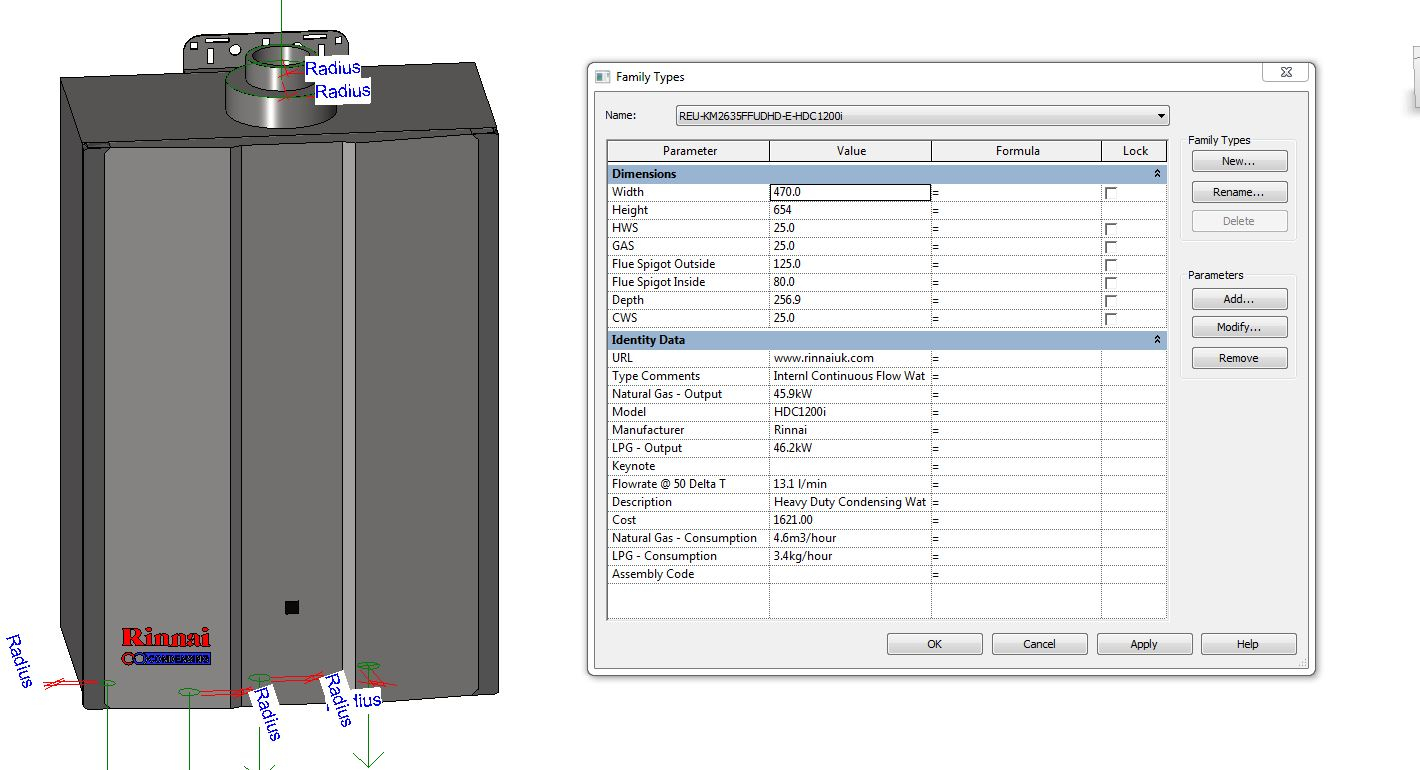Click the Apply button
The height and width of the screenshot is (770, 1420).
(x=1144, y=644)
